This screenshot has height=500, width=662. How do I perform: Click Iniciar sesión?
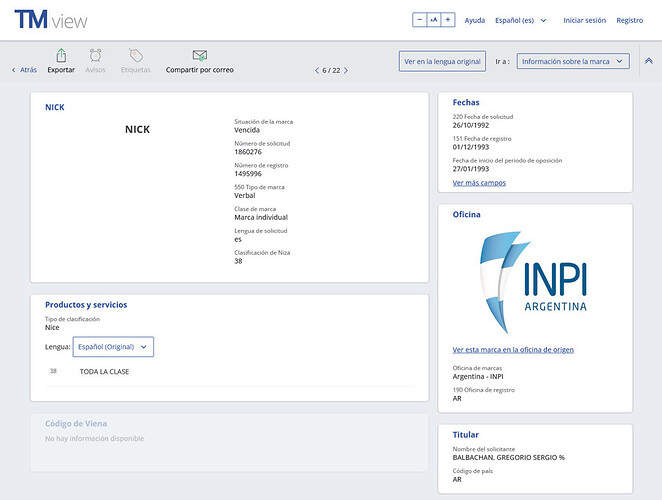[584, 20]
